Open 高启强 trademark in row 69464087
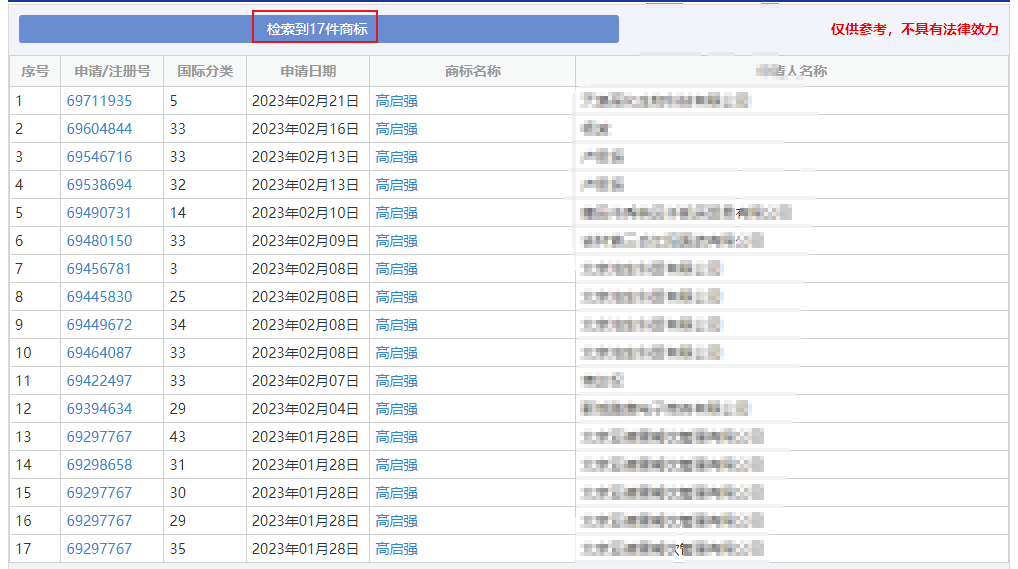The height and width of the screenshot is (569, 1018). 397,353
